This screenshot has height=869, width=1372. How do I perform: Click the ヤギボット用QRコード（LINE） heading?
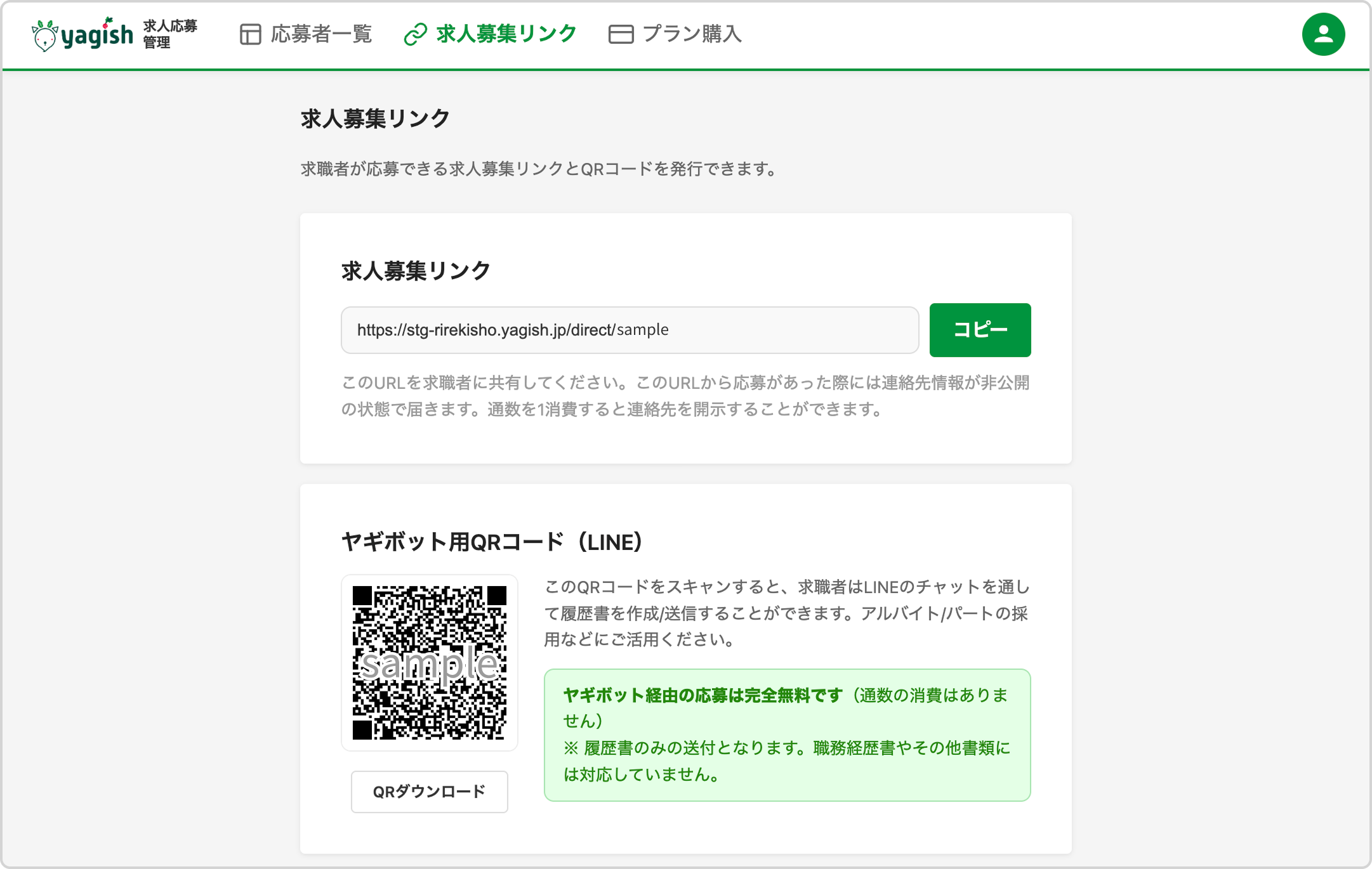[493, 542]
